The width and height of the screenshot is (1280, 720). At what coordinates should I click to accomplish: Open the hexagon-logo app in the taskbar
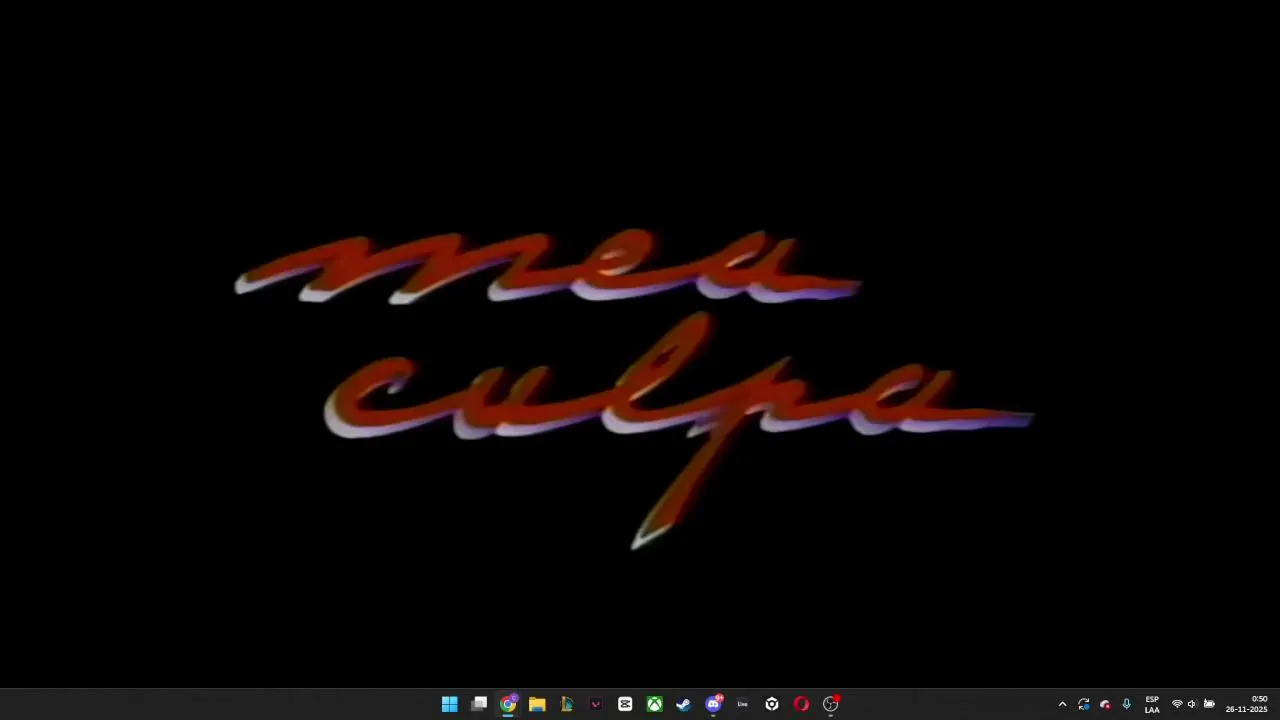tap(772, 704)
